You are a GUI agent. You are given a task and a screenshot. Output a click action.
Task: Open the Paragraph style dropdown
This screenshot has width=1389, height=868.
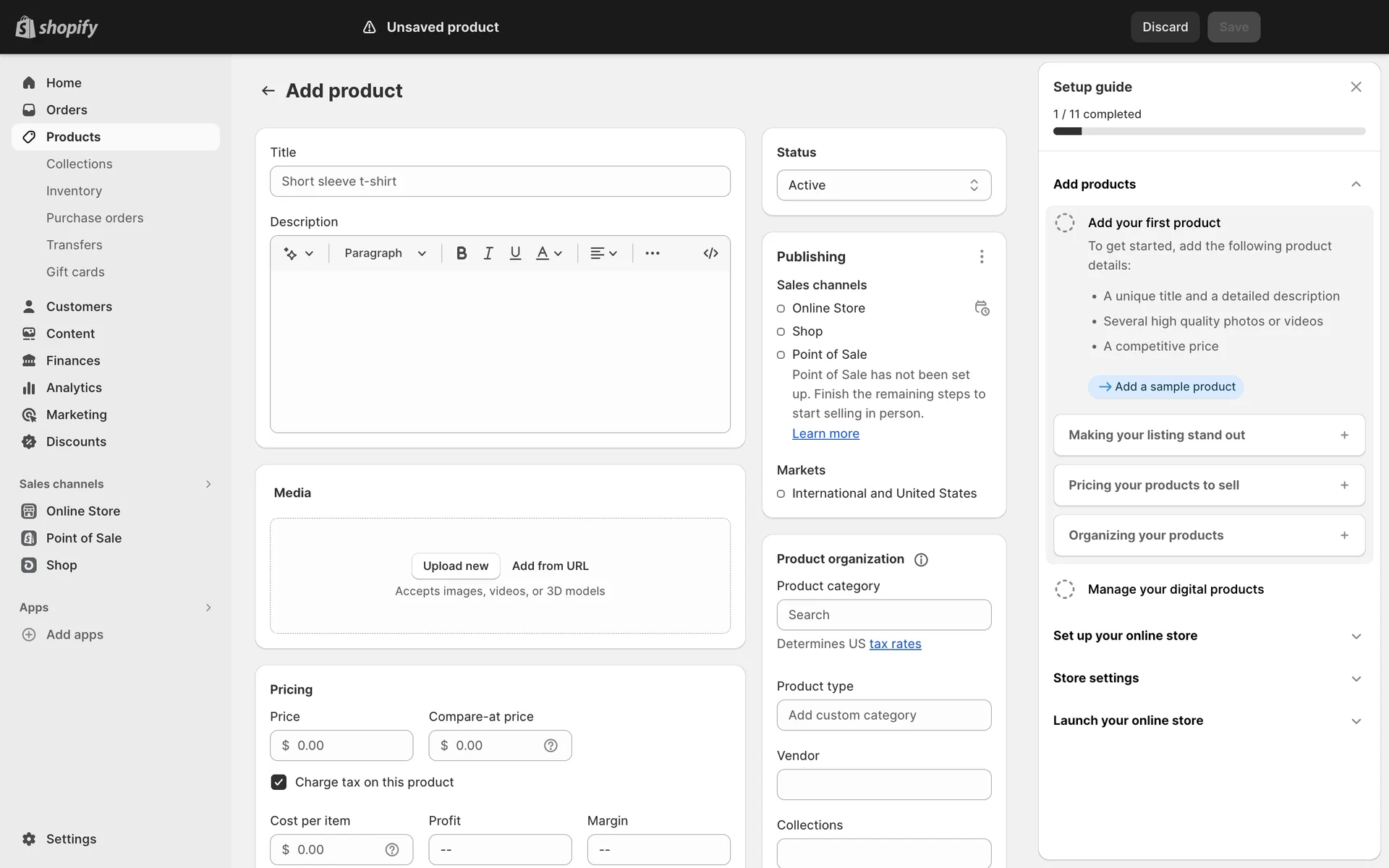click(385, 253)
